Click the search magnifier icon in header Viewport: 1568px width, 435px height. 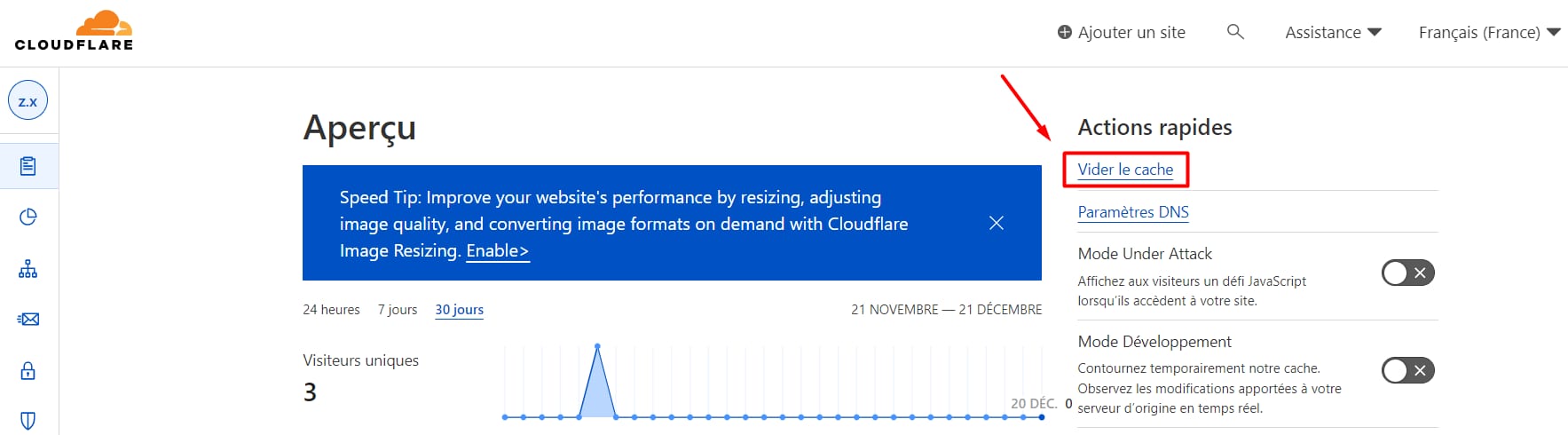coord(1235,32)
